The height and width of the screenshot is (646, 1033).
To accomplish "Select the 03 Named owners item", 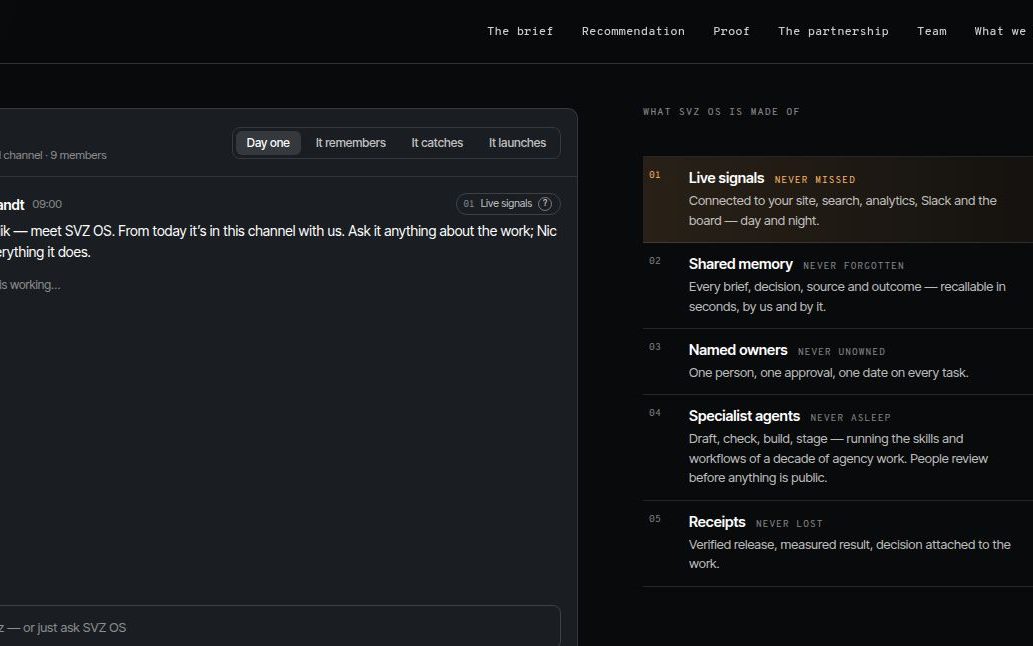I will pos(838,362).
